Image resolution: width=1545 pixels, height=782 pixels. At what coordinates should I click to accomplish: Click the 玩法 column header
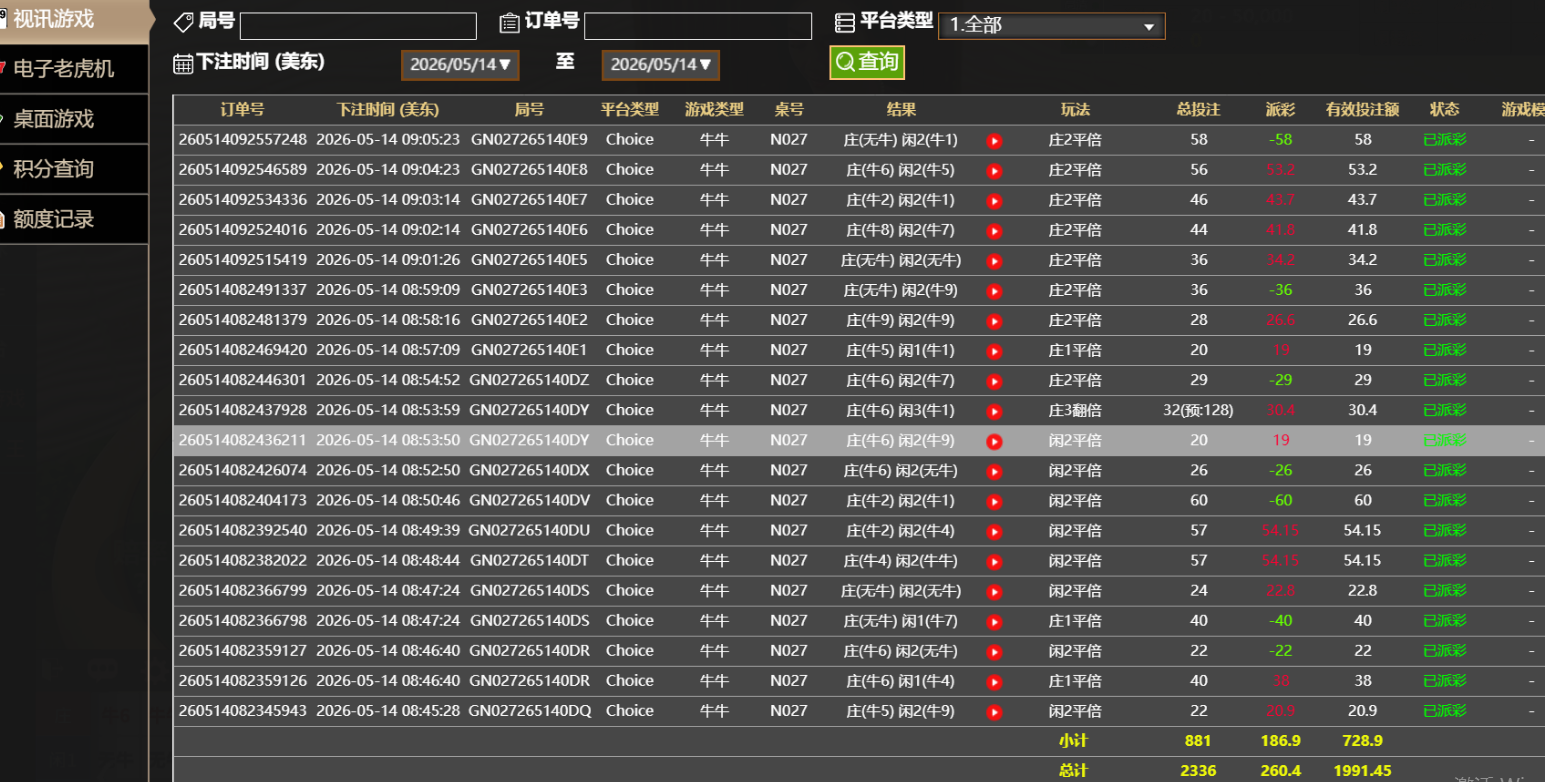pyautogui.click(x=1075, y=110)
